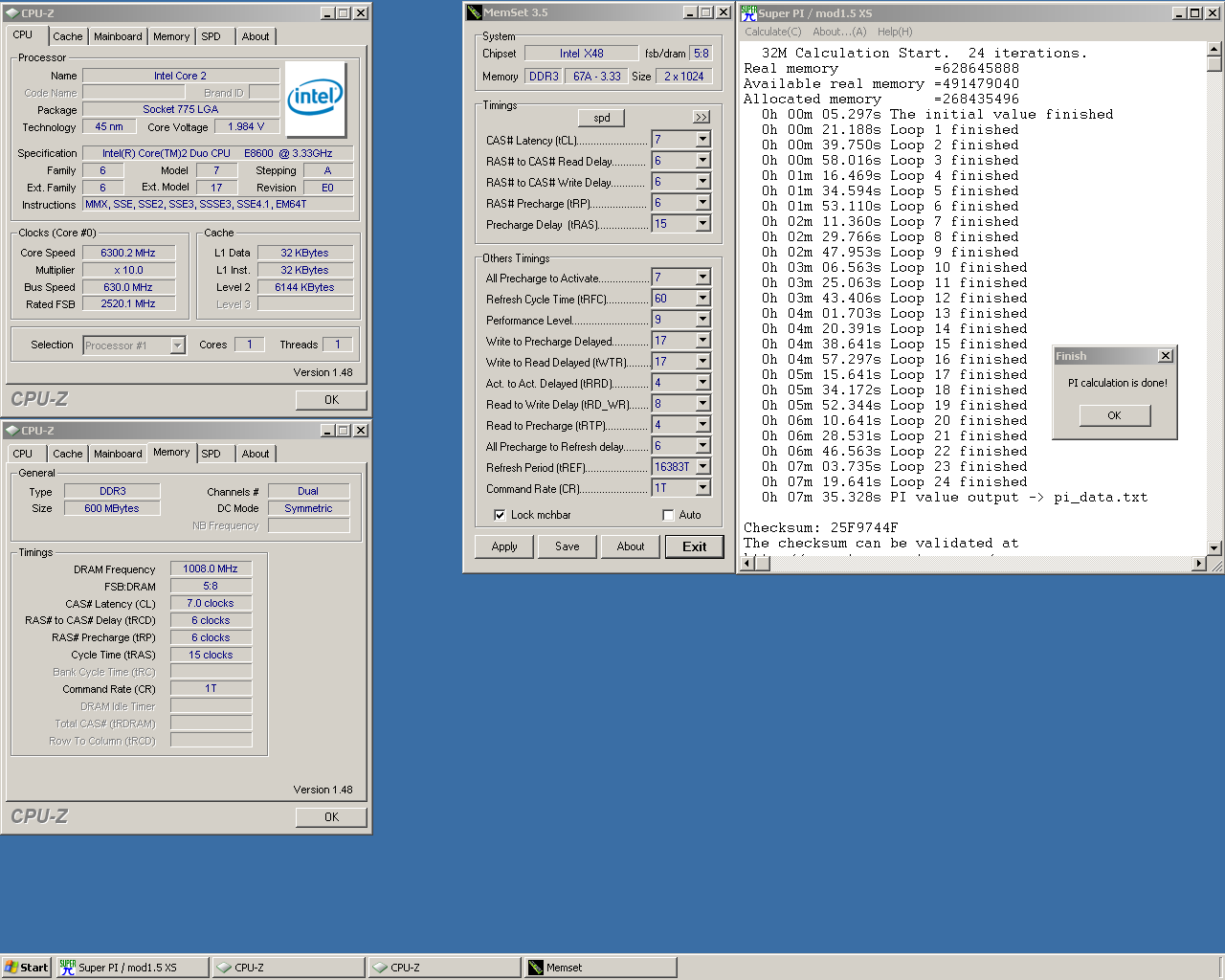Click Save in MemSet
The image size is (1225, 980).
568,546
